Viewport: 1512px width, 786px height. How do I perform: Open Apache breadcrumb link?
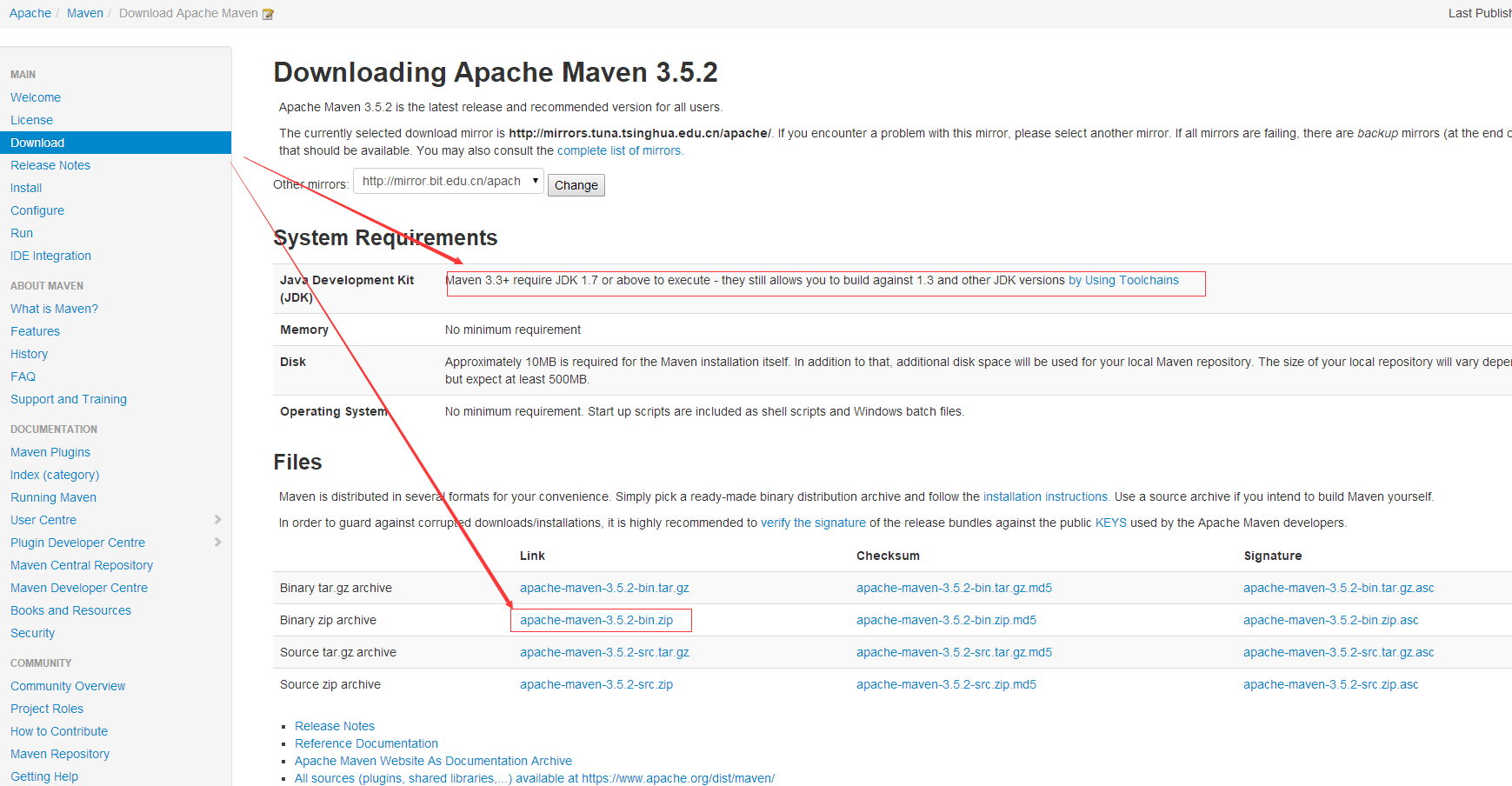(x=30, y=13)
